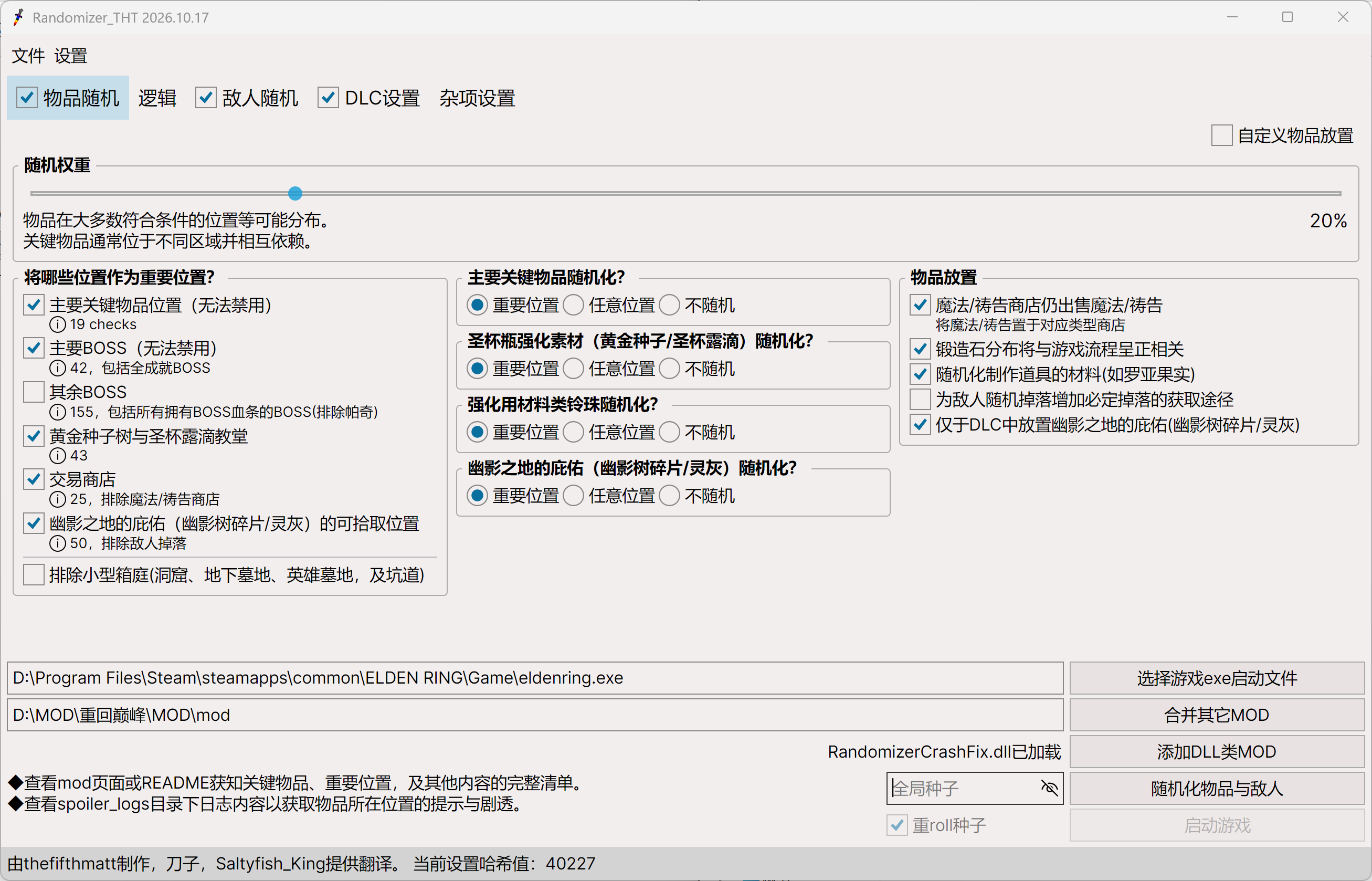Click the info icon beside 50，排除敌人掉落

tap(57, 543)
